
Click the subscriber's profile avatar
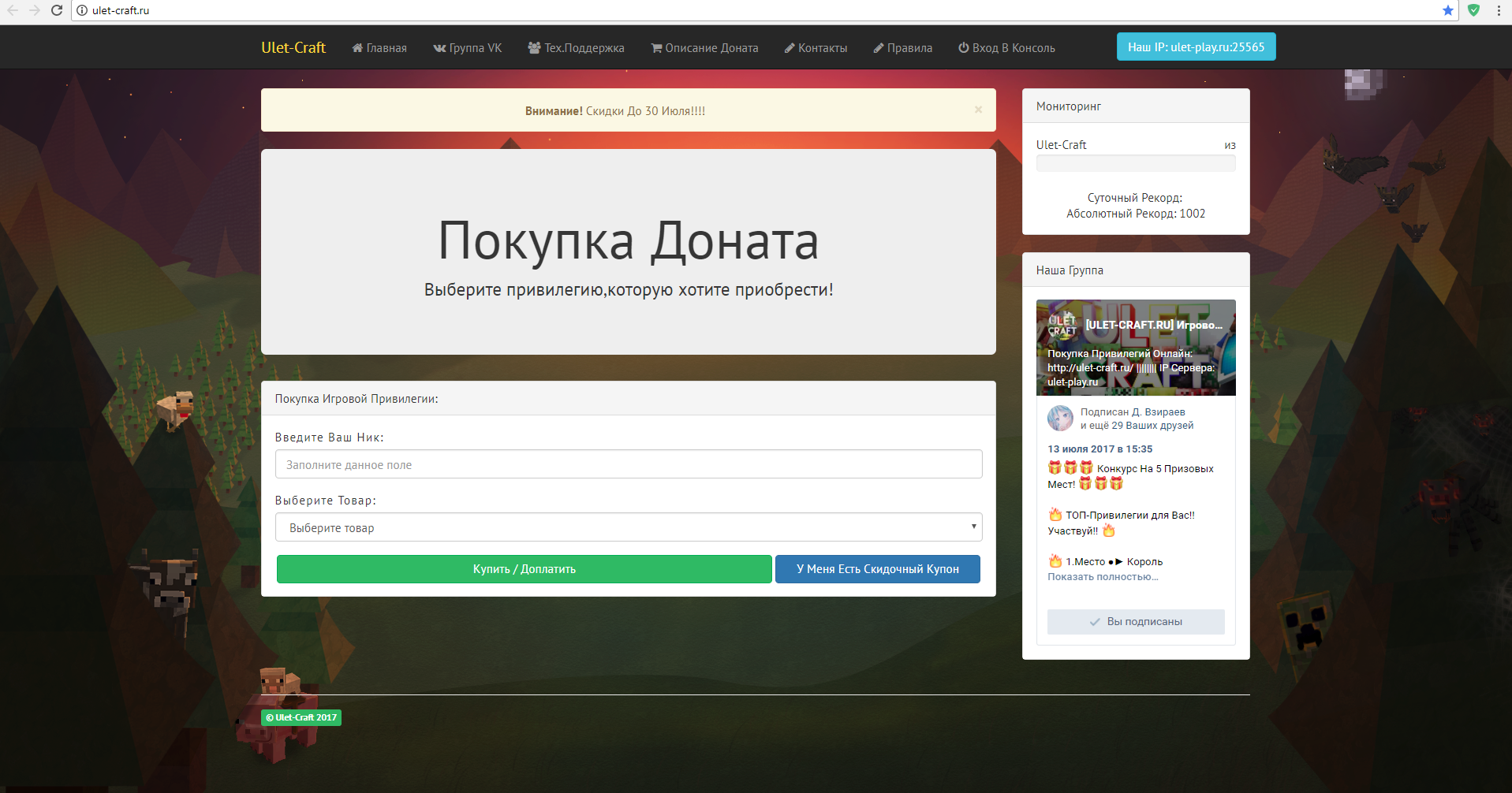[1060, 419]
